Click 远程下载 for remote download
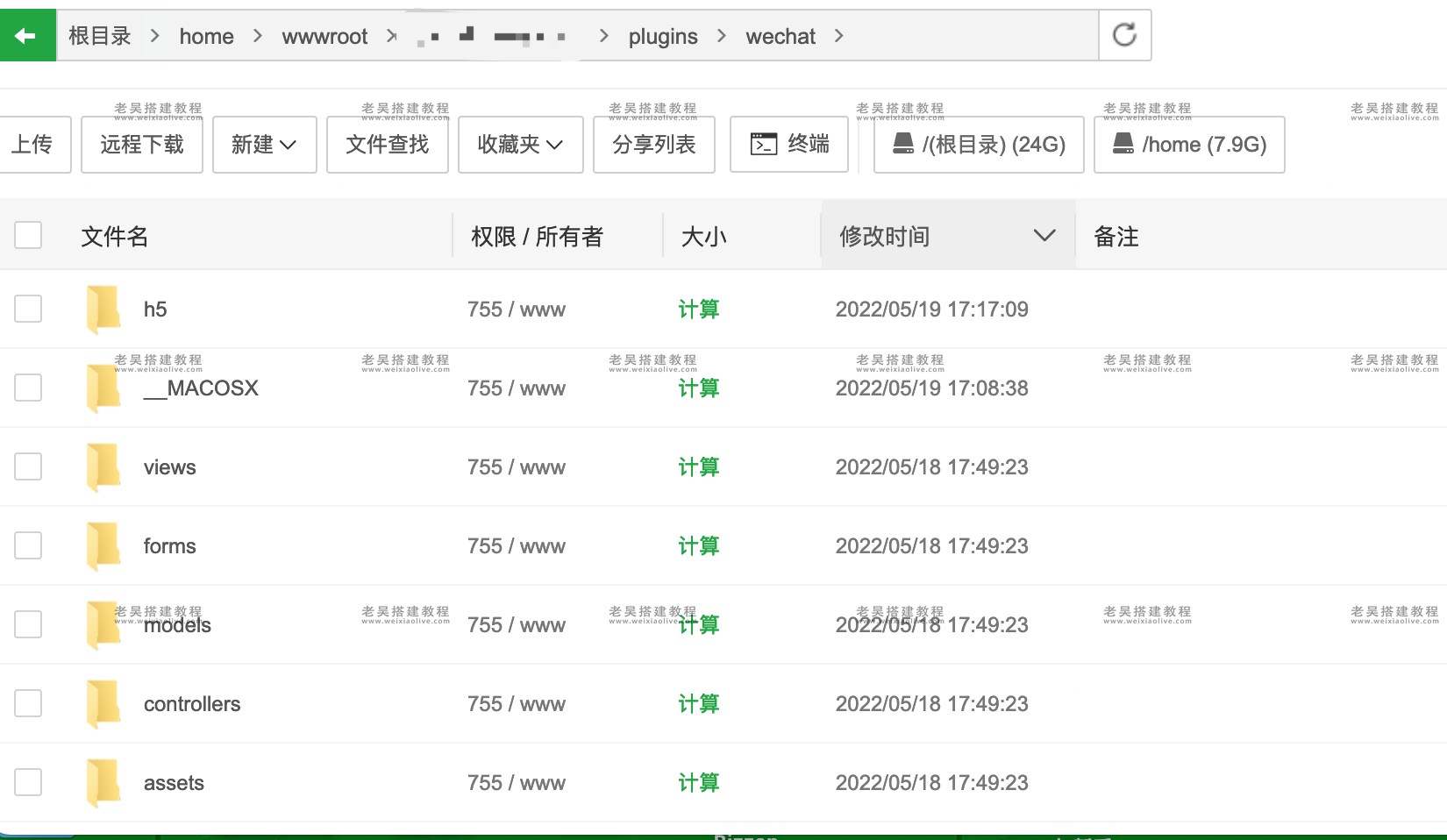 [141, 144]
